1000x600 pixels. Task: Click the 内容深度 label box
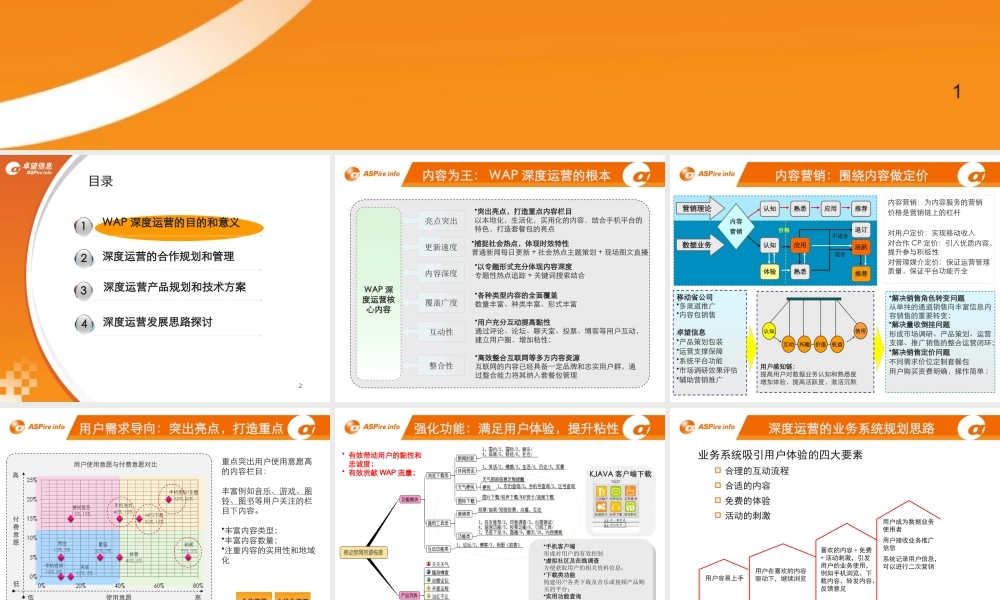[x=441, y=274]
